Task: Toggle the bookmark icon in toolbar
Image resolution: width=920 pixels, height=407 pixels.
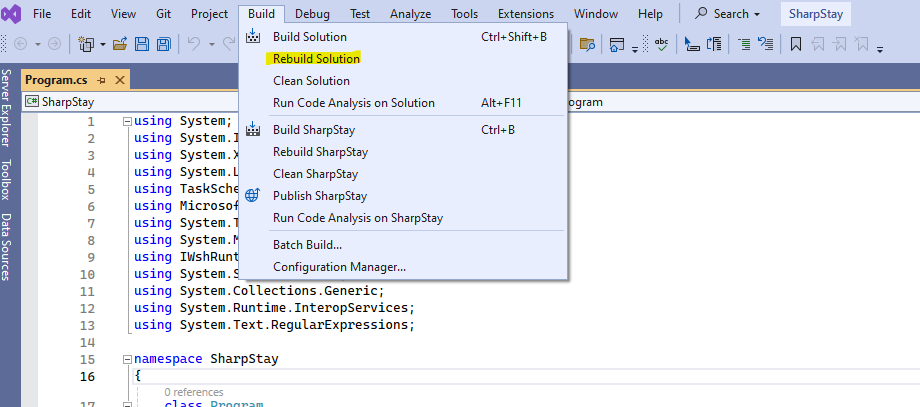Action: click(x=796, y=44)
